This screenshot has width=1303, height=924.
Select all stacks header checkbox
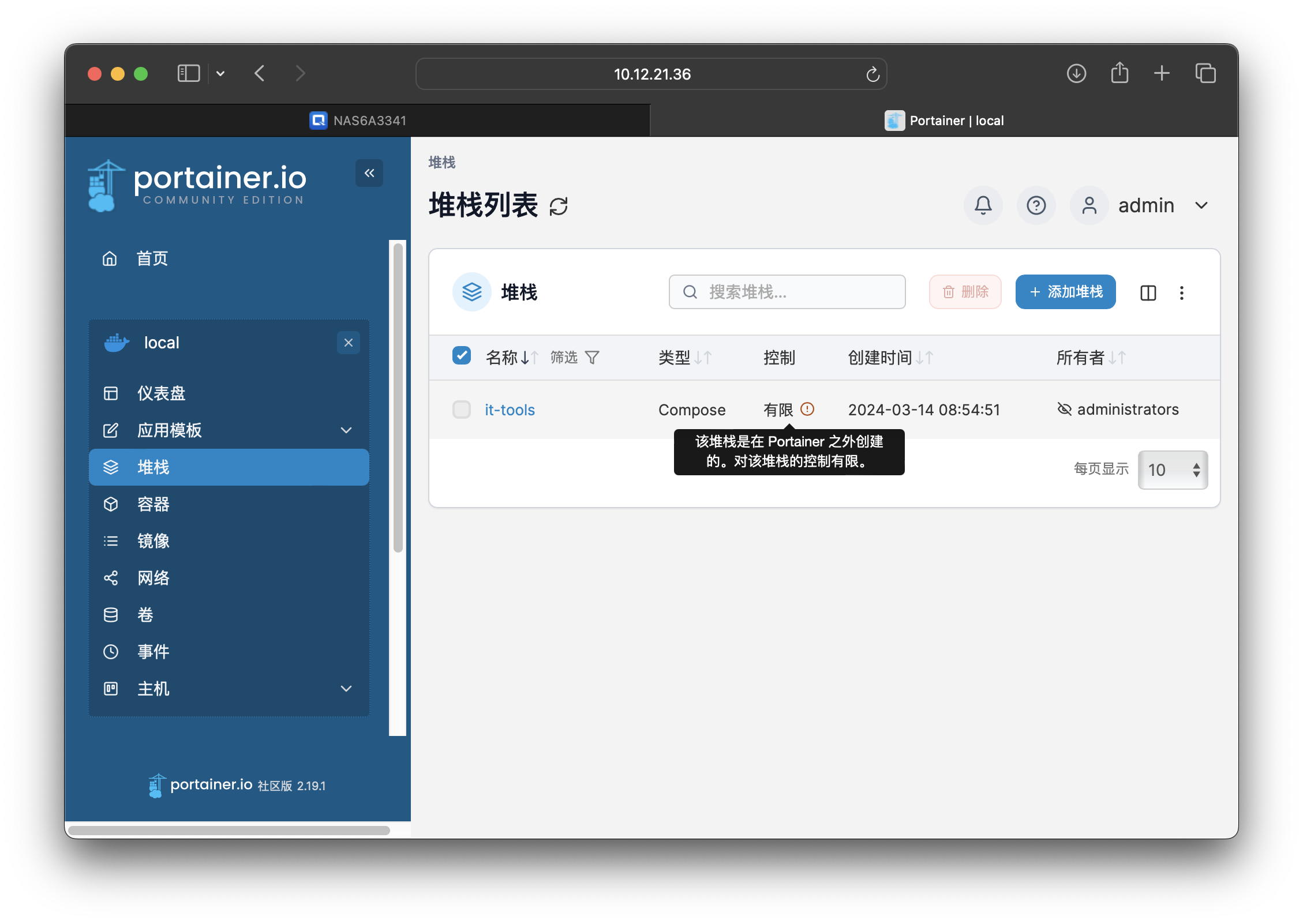(462, 356)
